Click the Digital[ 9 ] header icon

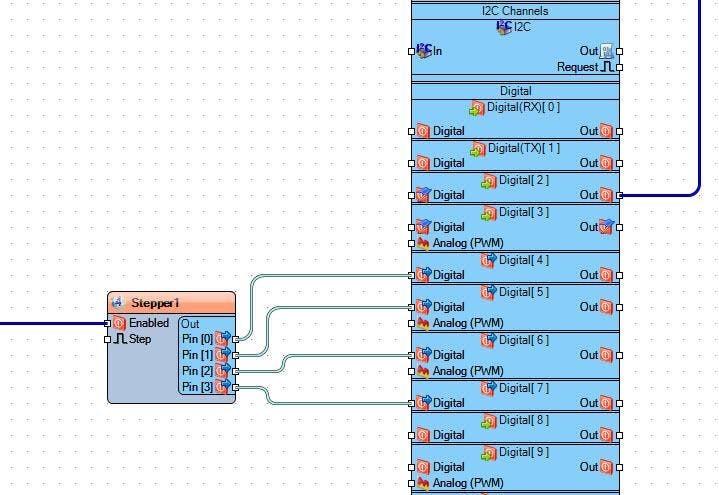pyautogui.click(x=489, y=453)
